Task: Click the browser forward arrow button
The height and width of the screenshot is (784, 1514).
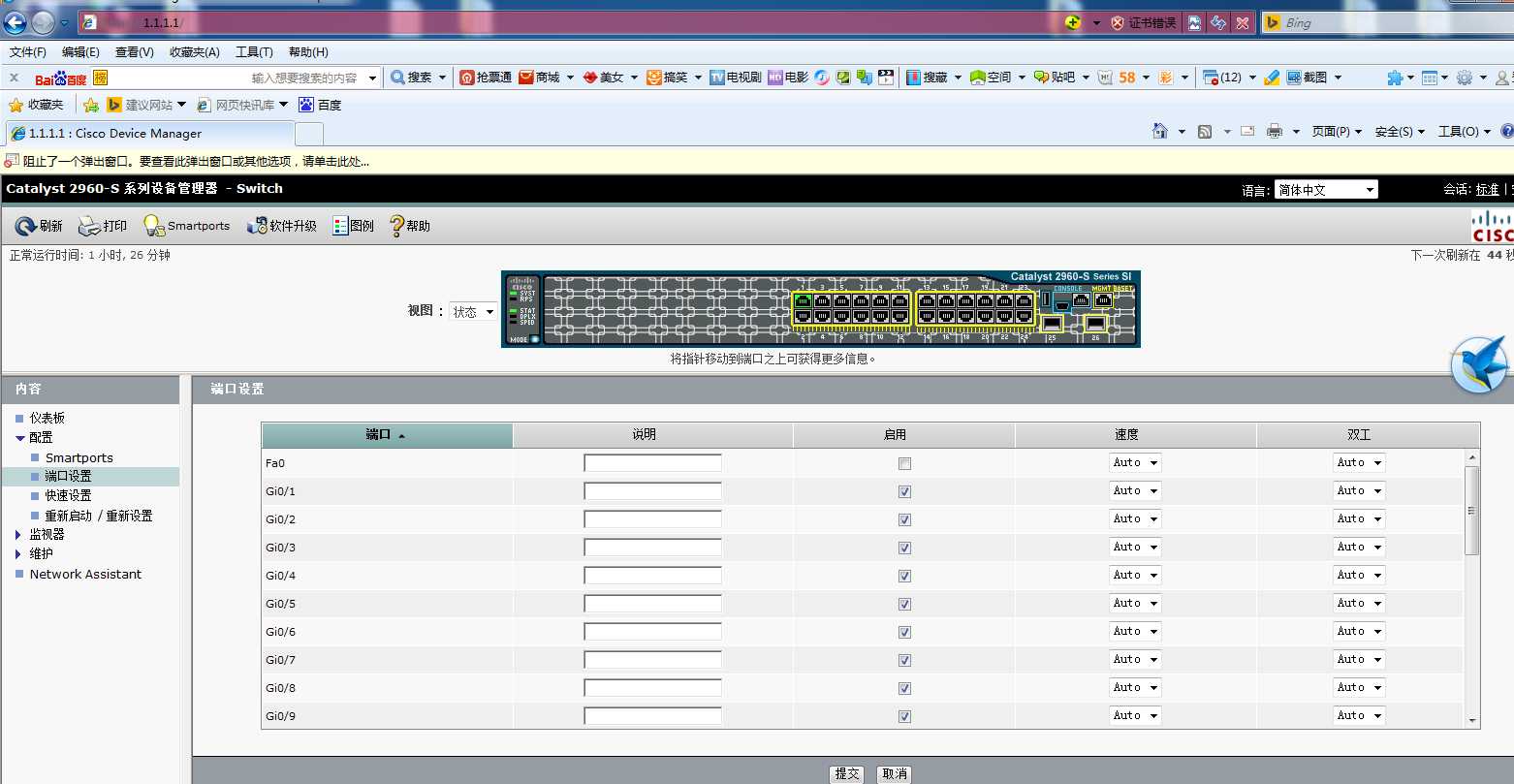Action: point(43,21)
